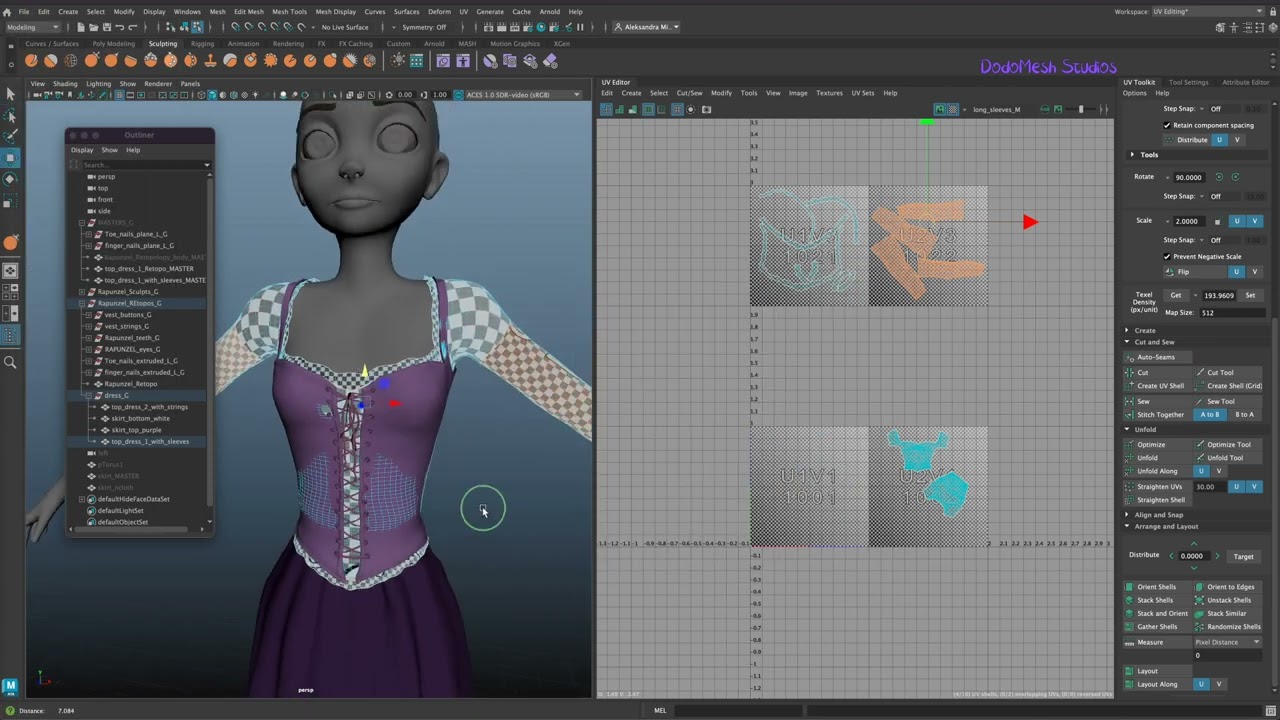
Task: Click the Sew command icon
Action: 1130,401
